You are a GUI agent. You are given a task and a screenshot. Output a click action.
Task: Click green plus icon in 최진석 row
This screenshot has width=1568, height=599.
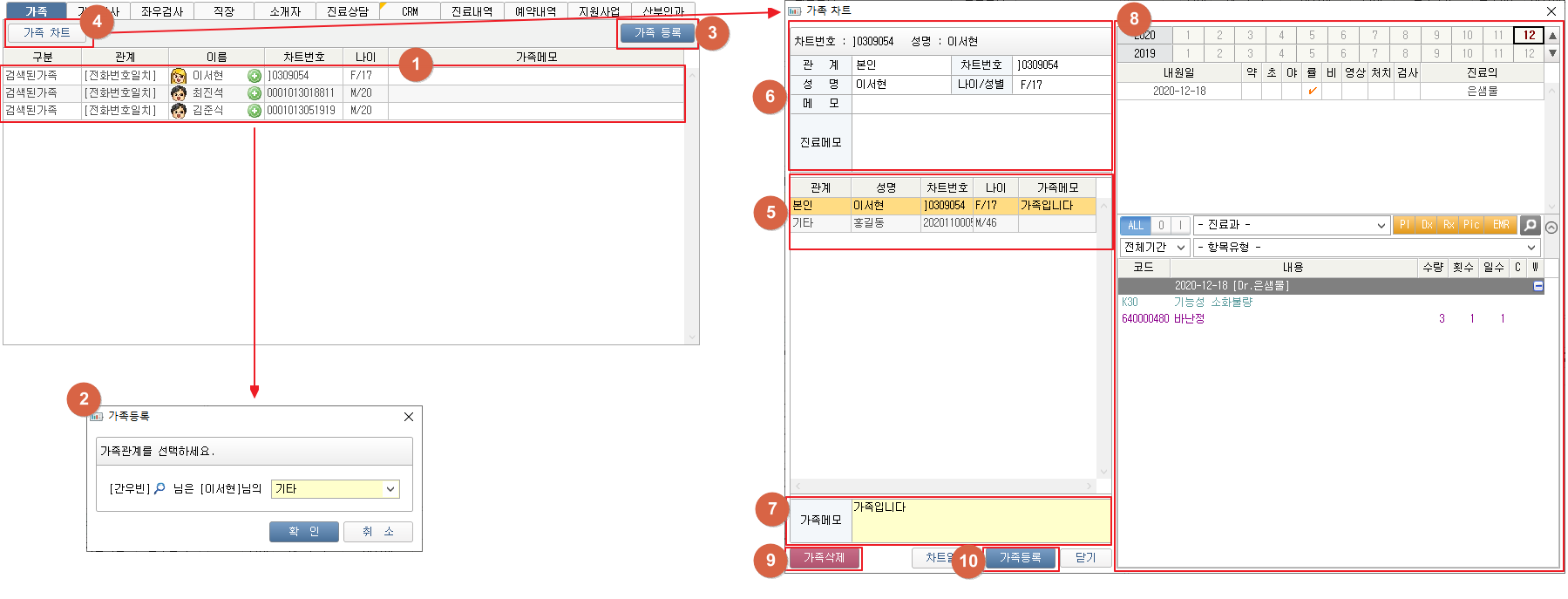[255, 93]
